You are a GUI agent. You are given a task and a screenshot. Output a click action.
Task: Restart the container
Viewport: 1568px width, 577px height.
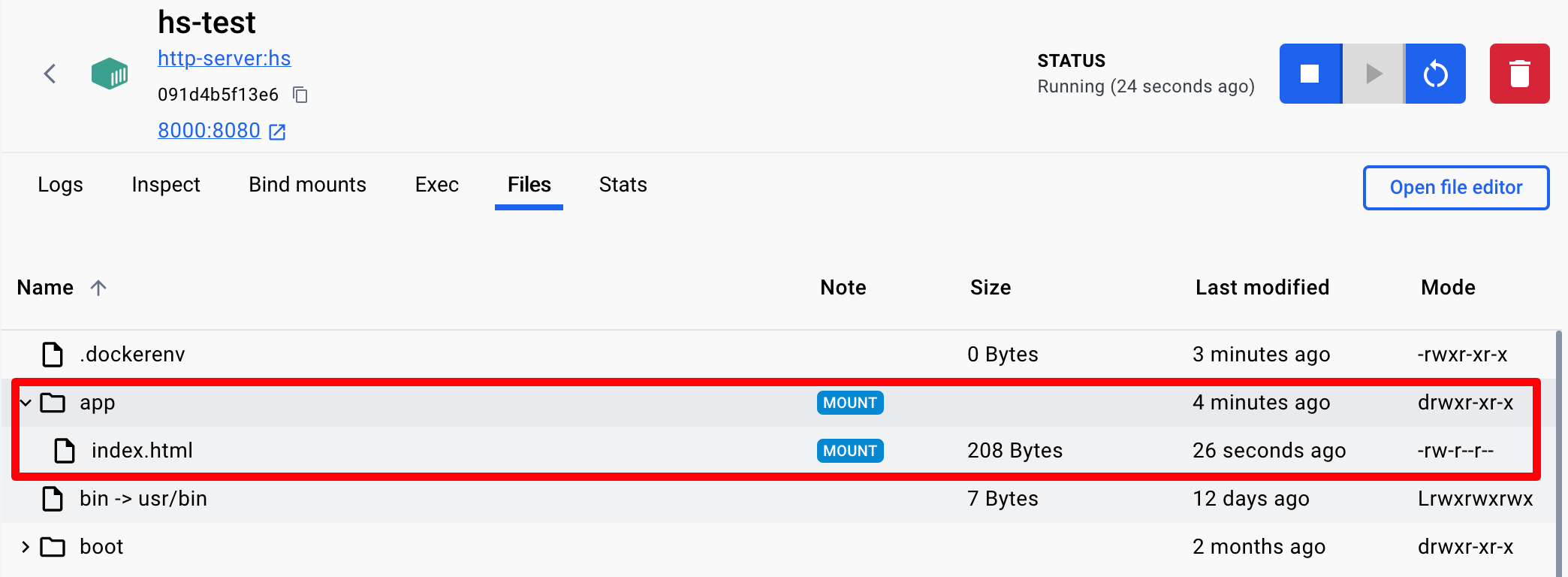(x=1435, y=74)
